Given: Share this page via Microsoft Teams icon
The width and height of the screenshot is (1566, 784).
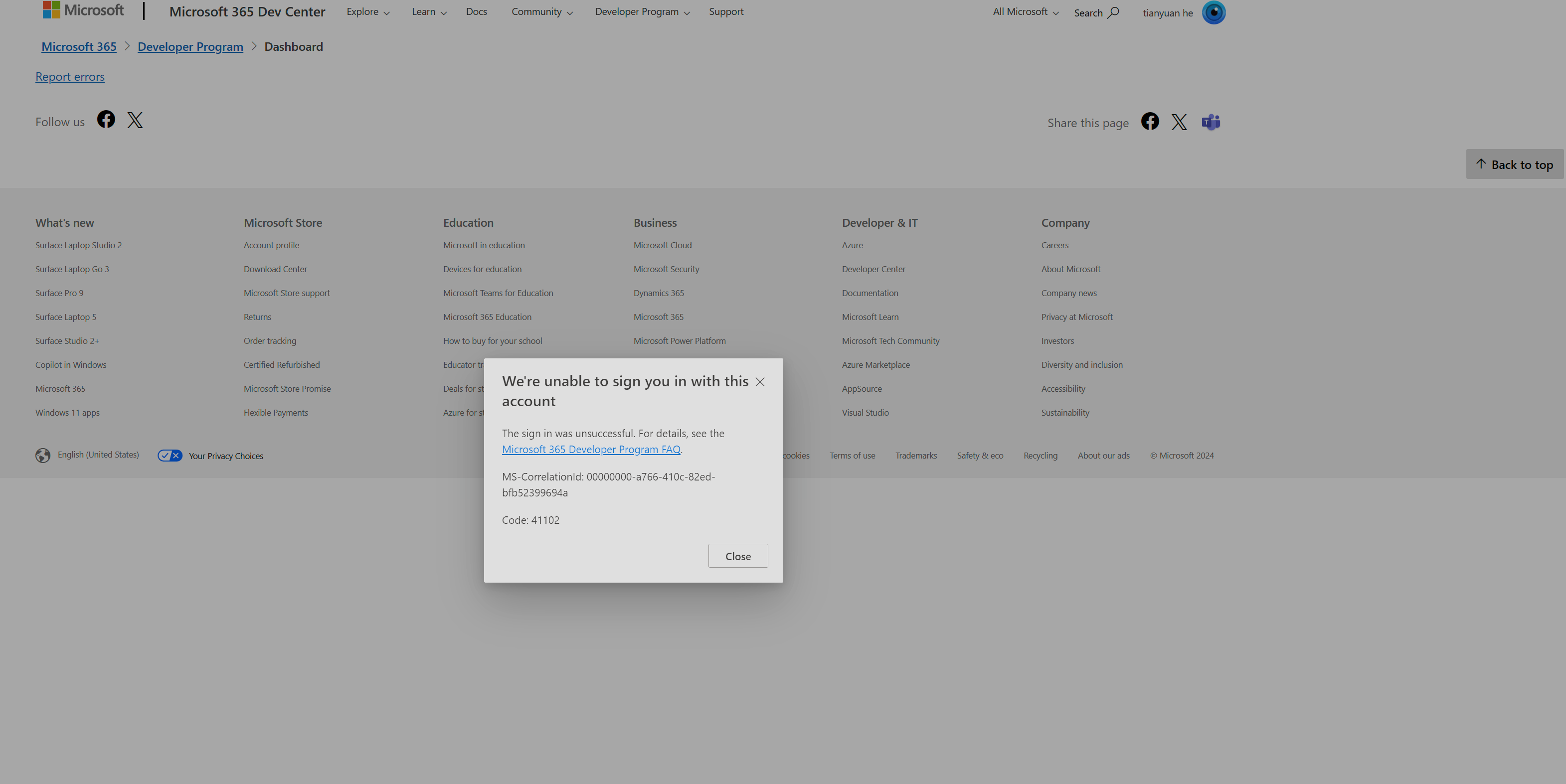Looking at the screenshot, I should [1211, 122].
